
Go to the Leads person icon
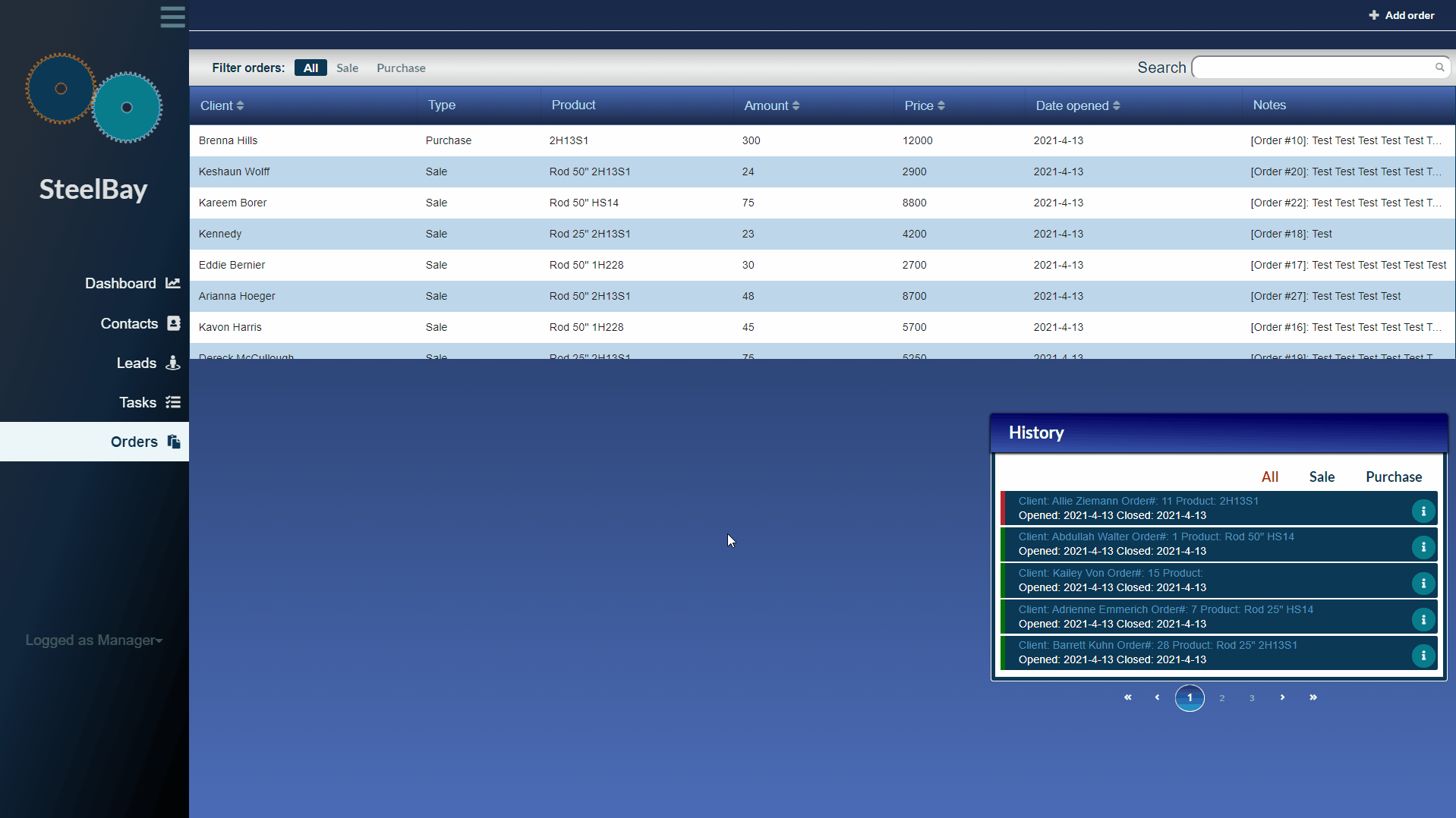coord(173,363)
